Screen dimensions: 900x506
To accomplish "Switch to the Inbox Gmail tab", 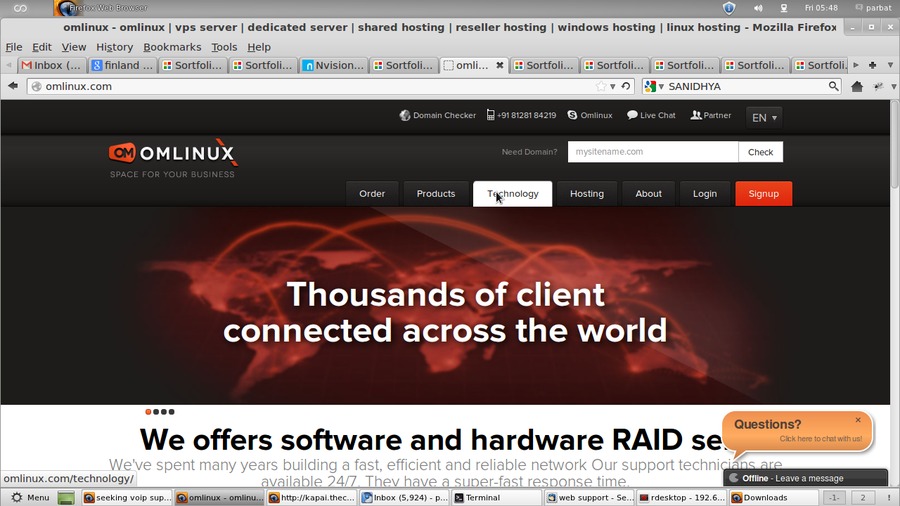I will 52,65.
